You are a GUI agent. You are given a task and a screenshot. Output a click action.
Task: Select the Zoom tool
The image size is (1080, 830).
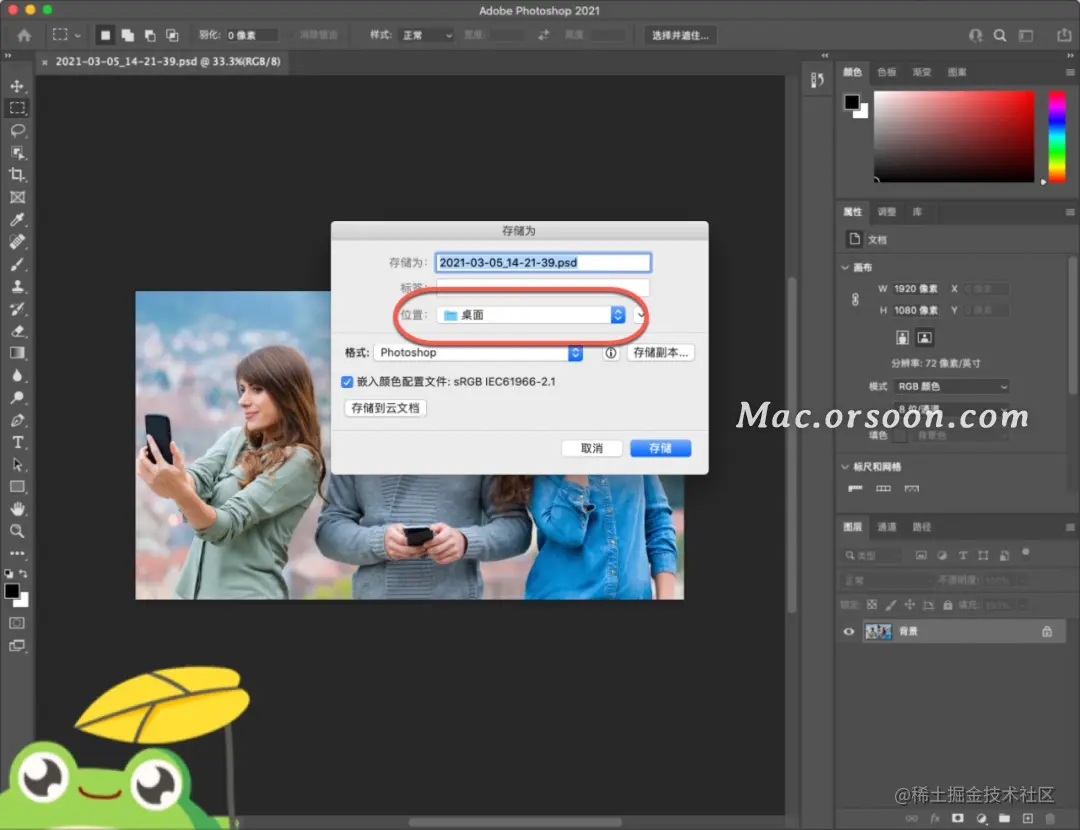point(17,531)
